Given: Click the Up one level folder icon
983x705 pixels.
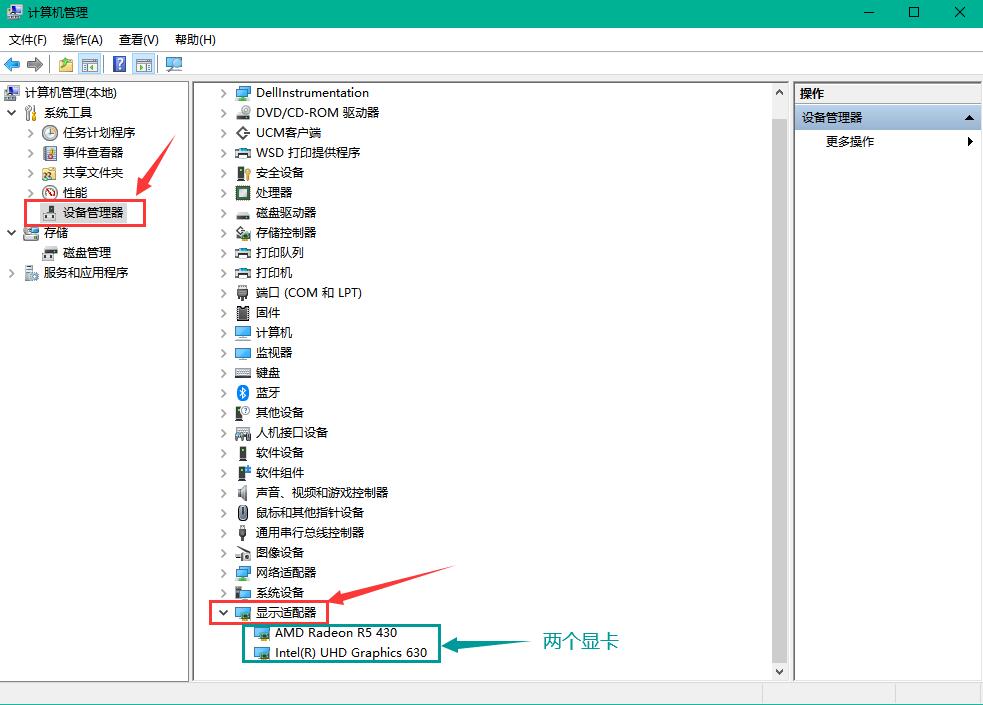Looking at the screenshot, I should click(66, 64).
